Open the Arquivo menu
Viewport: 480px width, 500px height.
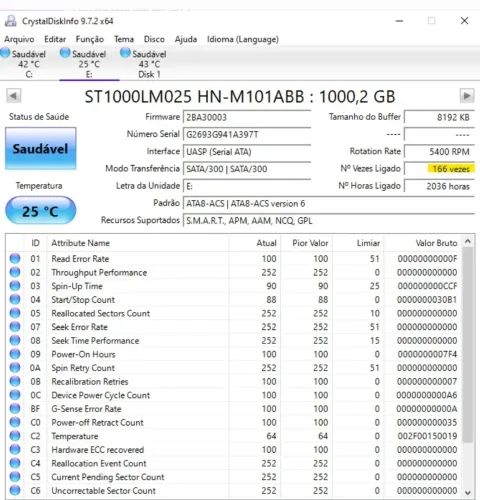click(x=19, y=39)
